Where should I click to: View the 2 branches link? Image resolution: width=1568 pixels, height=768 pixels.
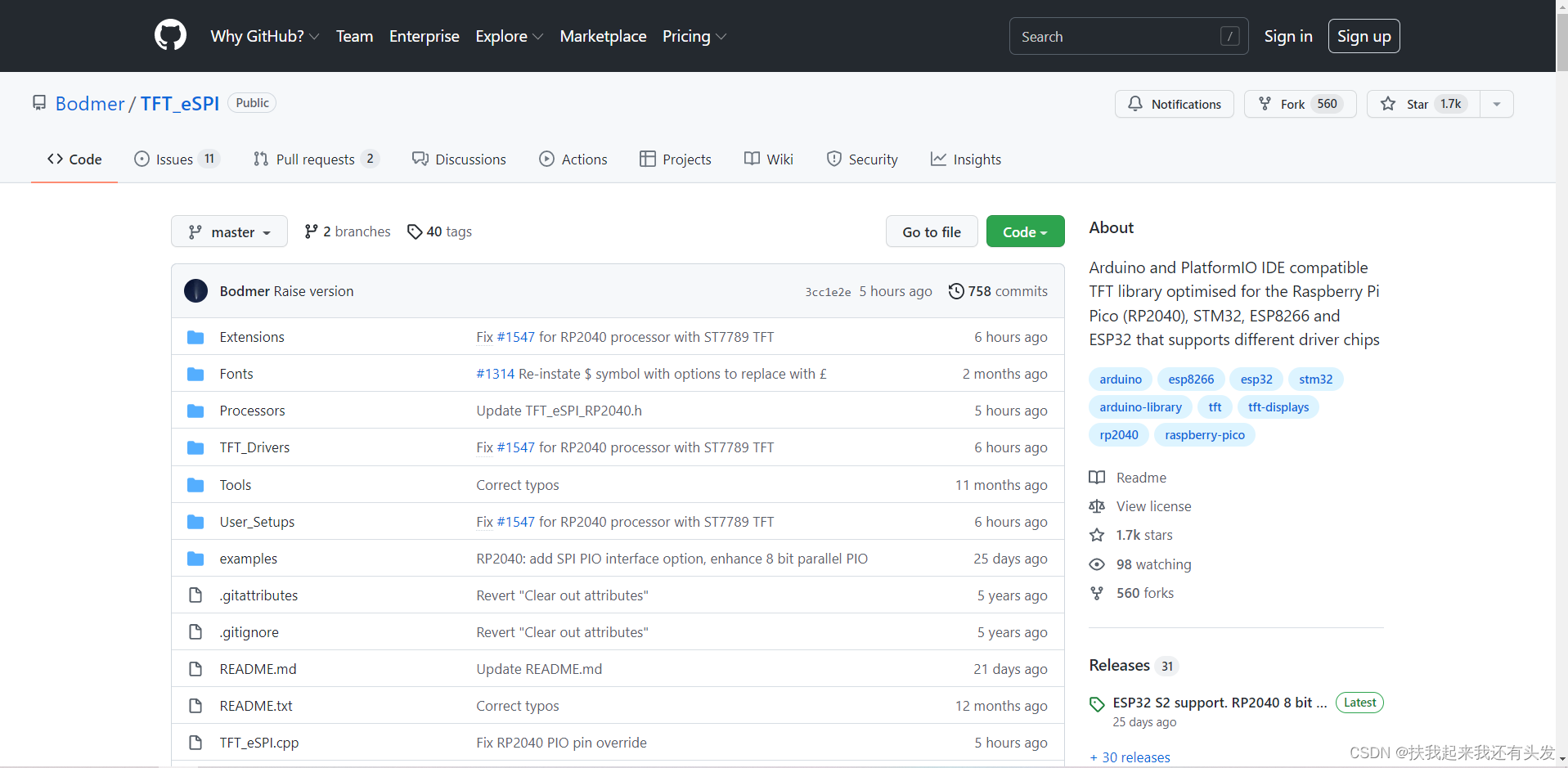(348, 231)
